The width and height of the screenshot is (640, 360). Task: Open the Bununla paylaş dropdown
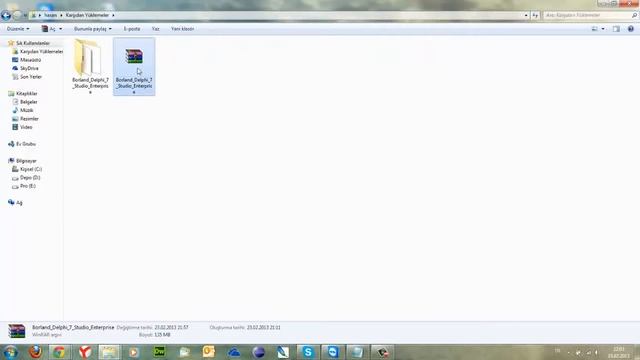pyautogui.click(x=93, y=29)
